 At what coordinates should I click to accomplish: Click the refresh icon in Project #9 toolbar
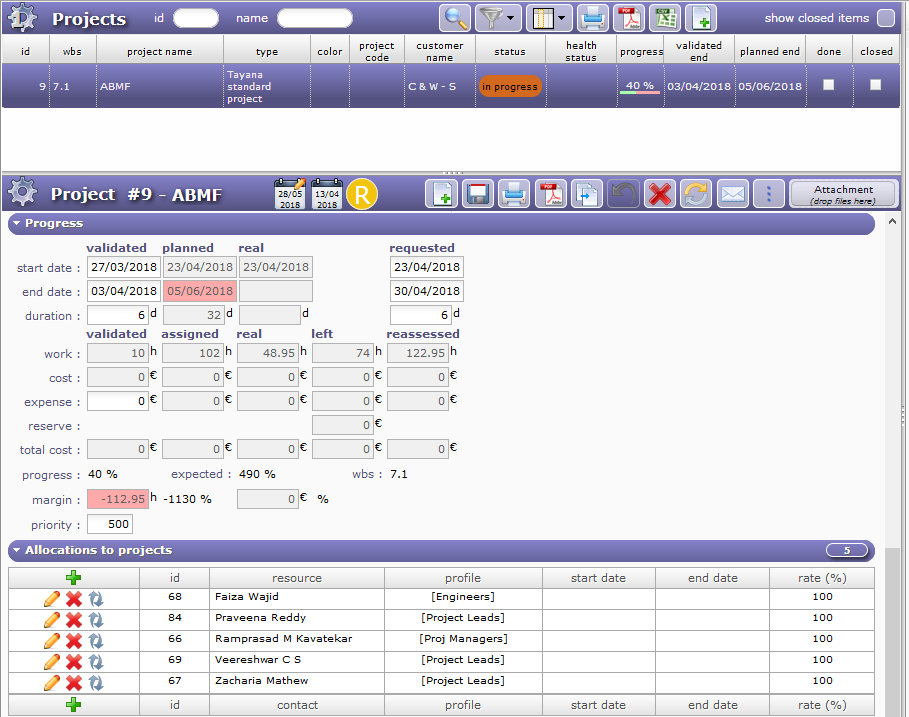(696, 194)
